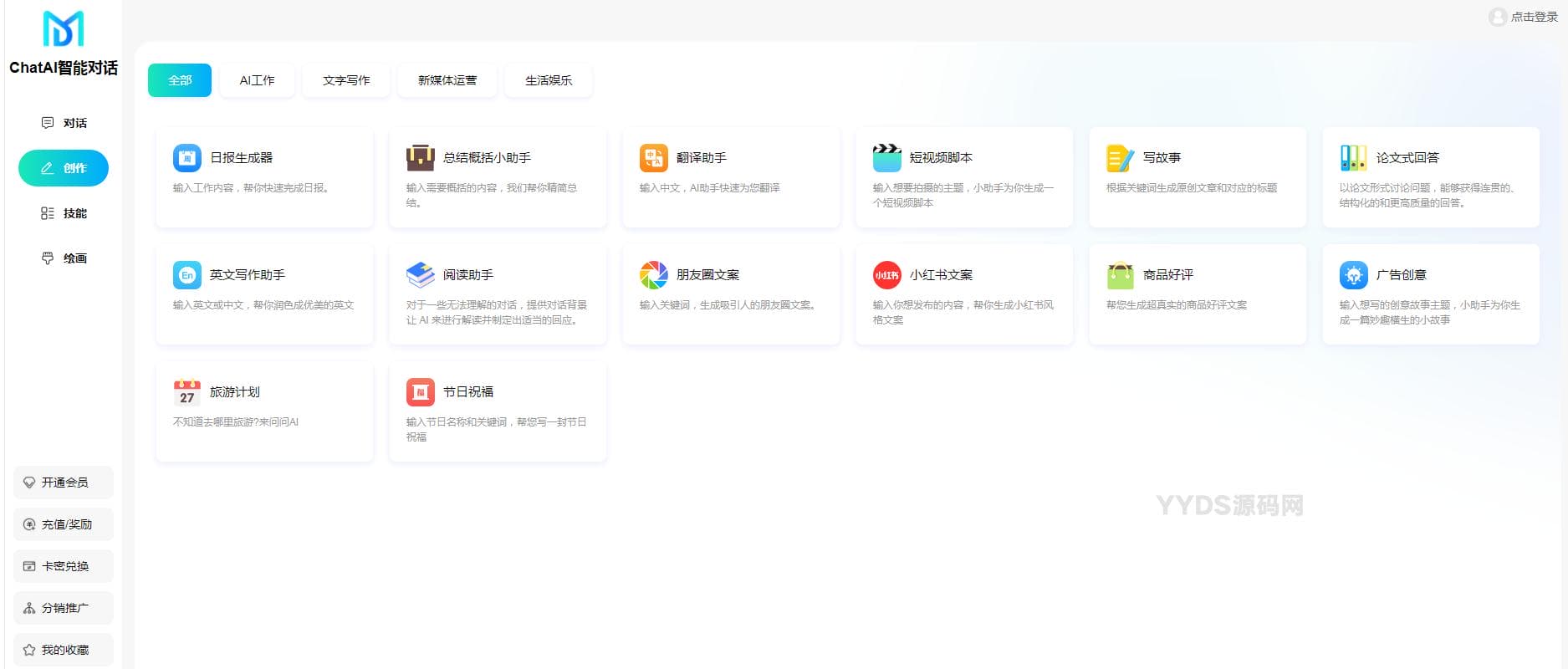
Task: Click the 写故事 yellow notepad icon
Action: (1120, 157)
